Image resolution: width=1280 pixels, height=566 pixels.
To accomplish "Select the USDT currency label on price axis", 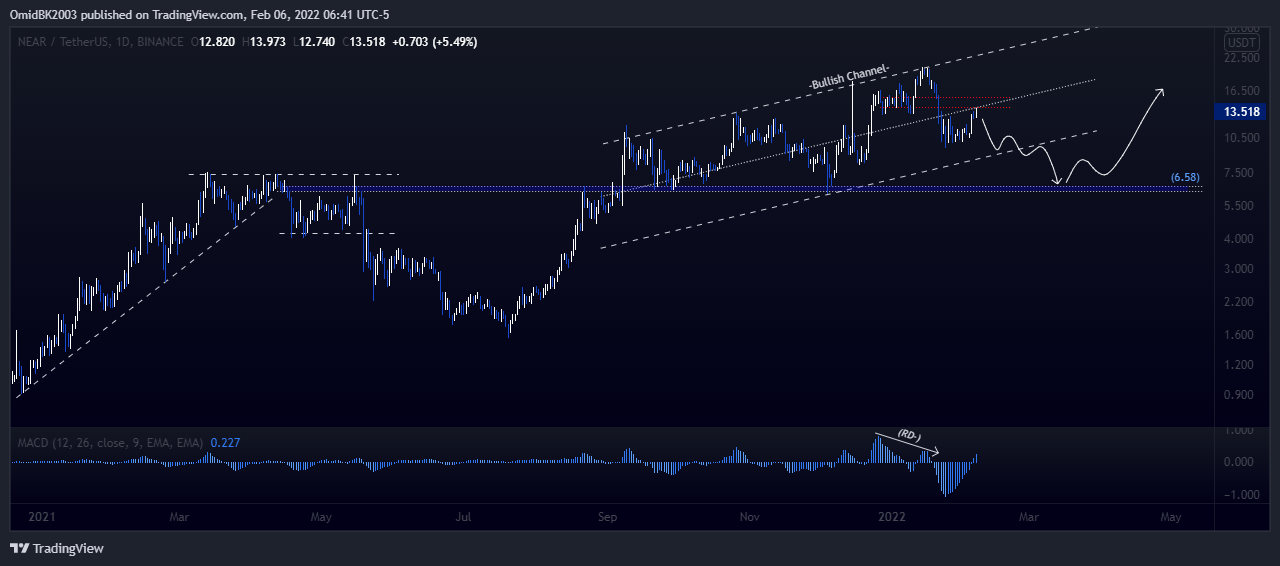I will tap(1243, 43).
